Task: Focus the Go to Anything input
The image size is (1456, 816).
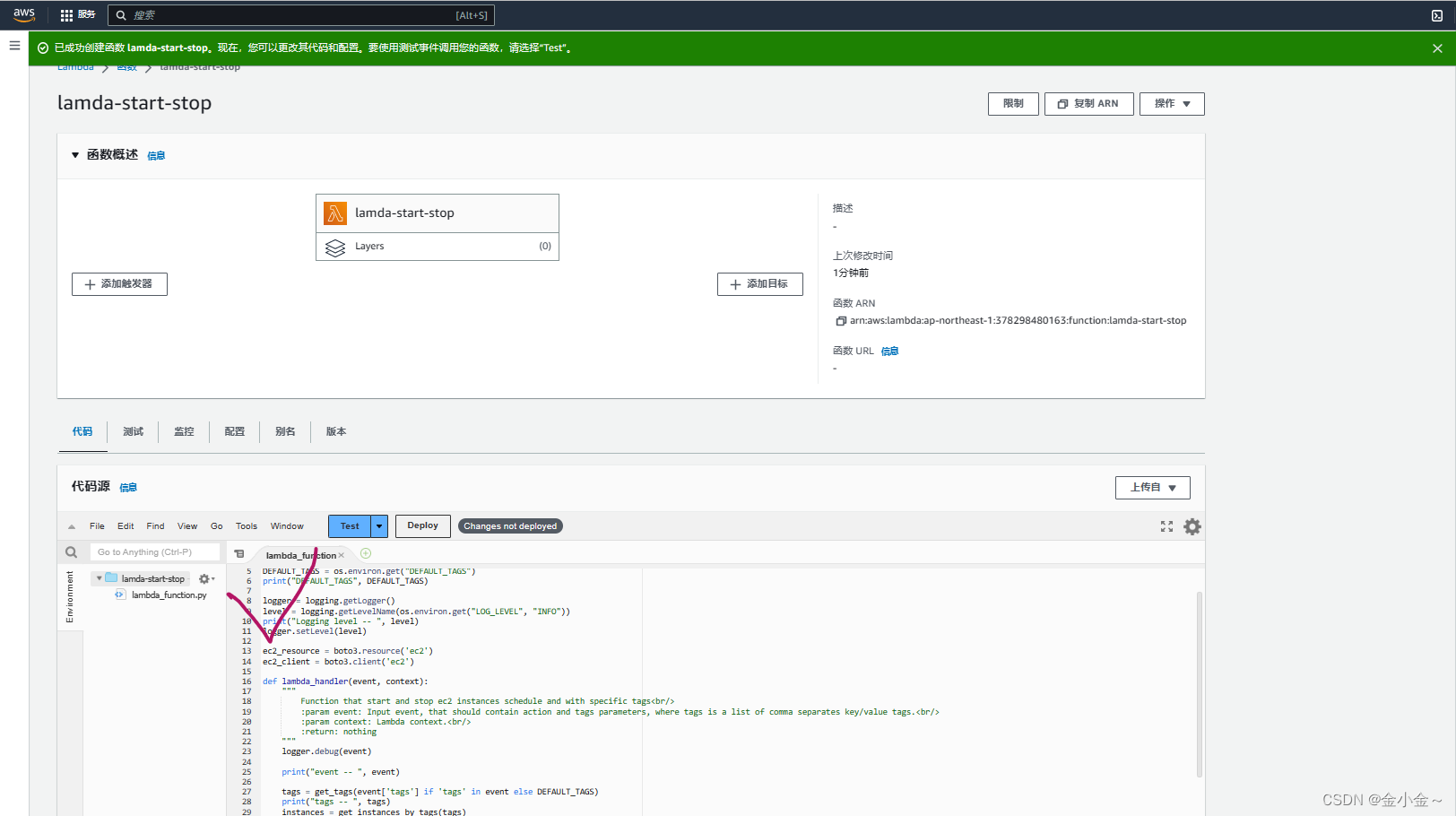Action: pos(155,552)
